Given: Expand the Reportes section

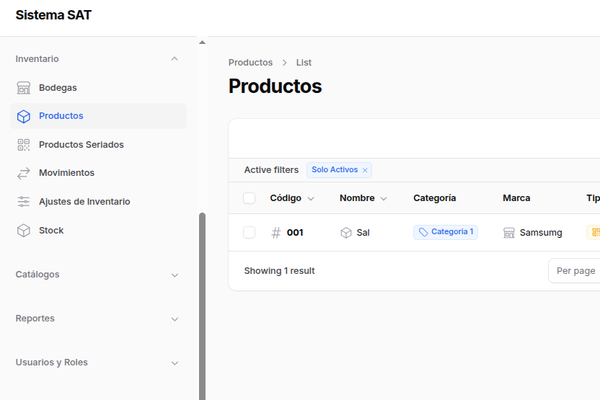Looking at the screenshot, I should pos(175,319).
